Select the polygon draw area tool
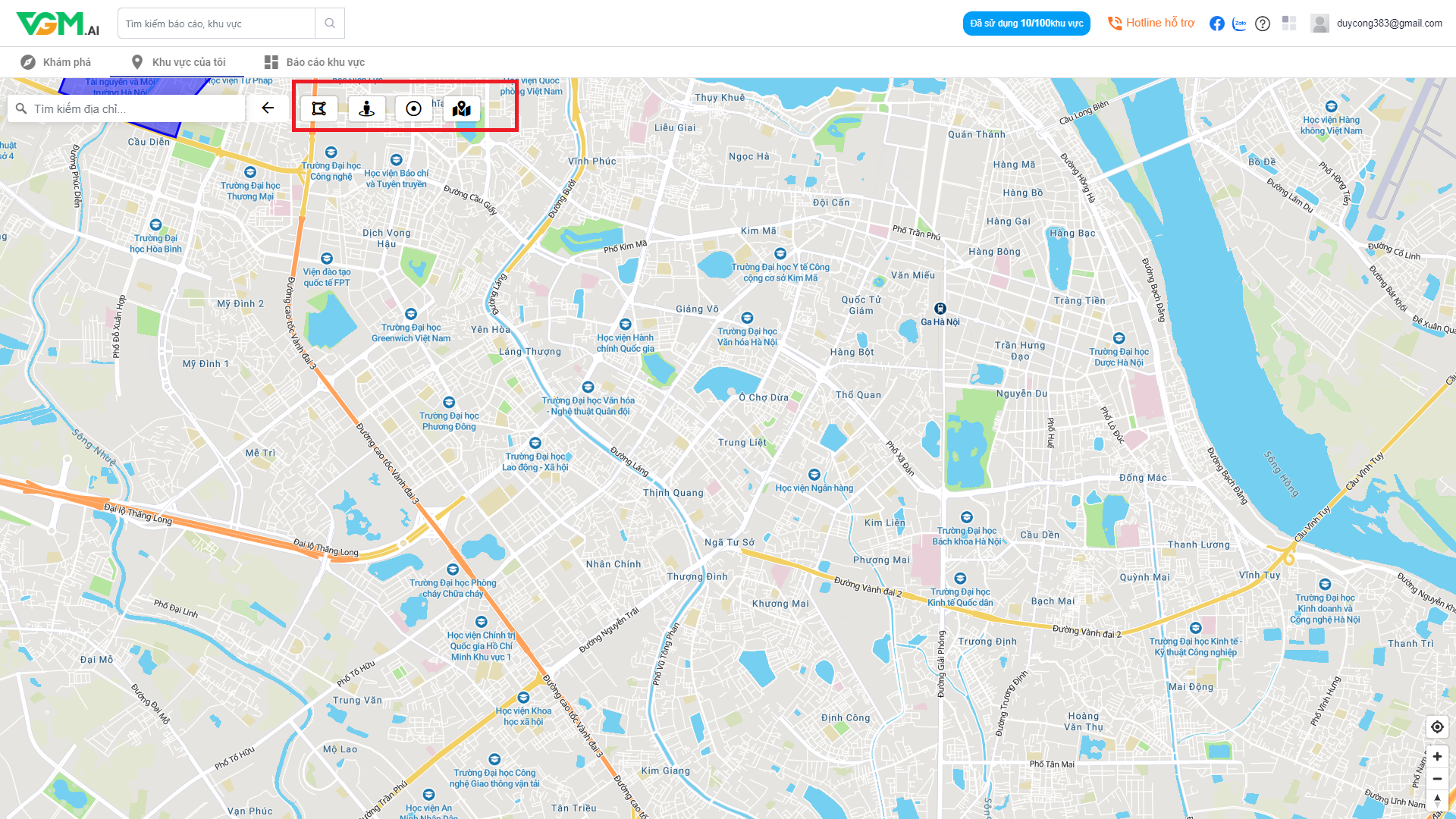The width and height of the screenshot is (1456, 819). pyautogui.click(x=319, y=108)
